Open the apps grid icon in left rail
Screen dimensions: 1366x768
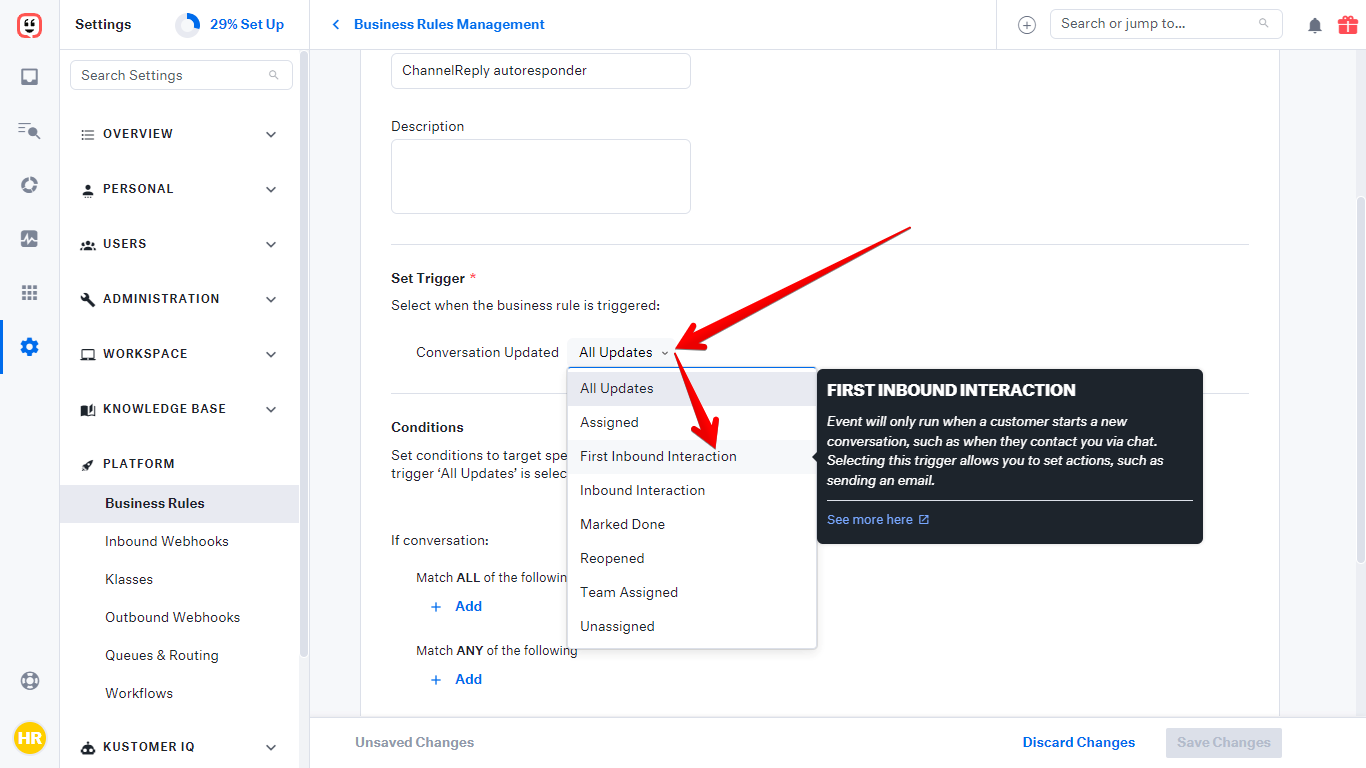[x=29, y=293]
